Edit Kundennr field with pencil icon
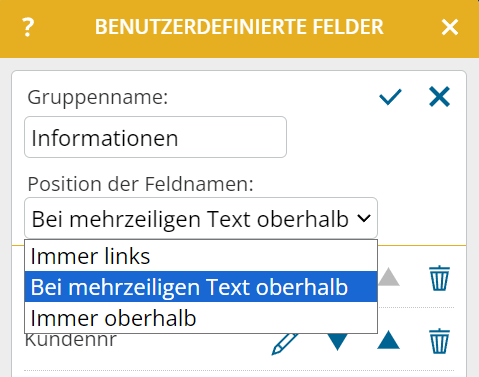Image resolution: width=479 pixels, height=377 pixels. click(284, 343)
